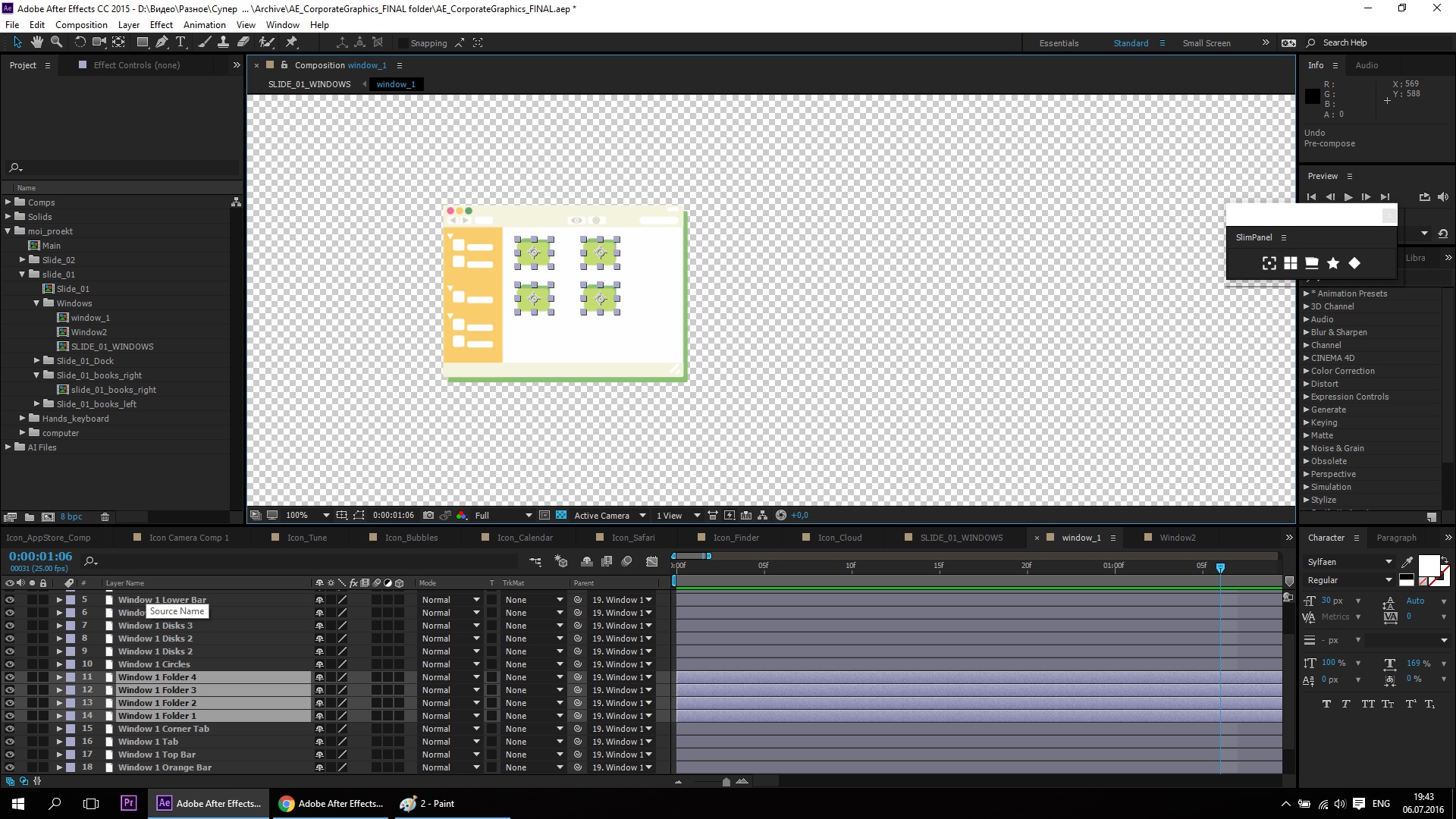Select the Zoom magnifier tool

coord(56,42)
